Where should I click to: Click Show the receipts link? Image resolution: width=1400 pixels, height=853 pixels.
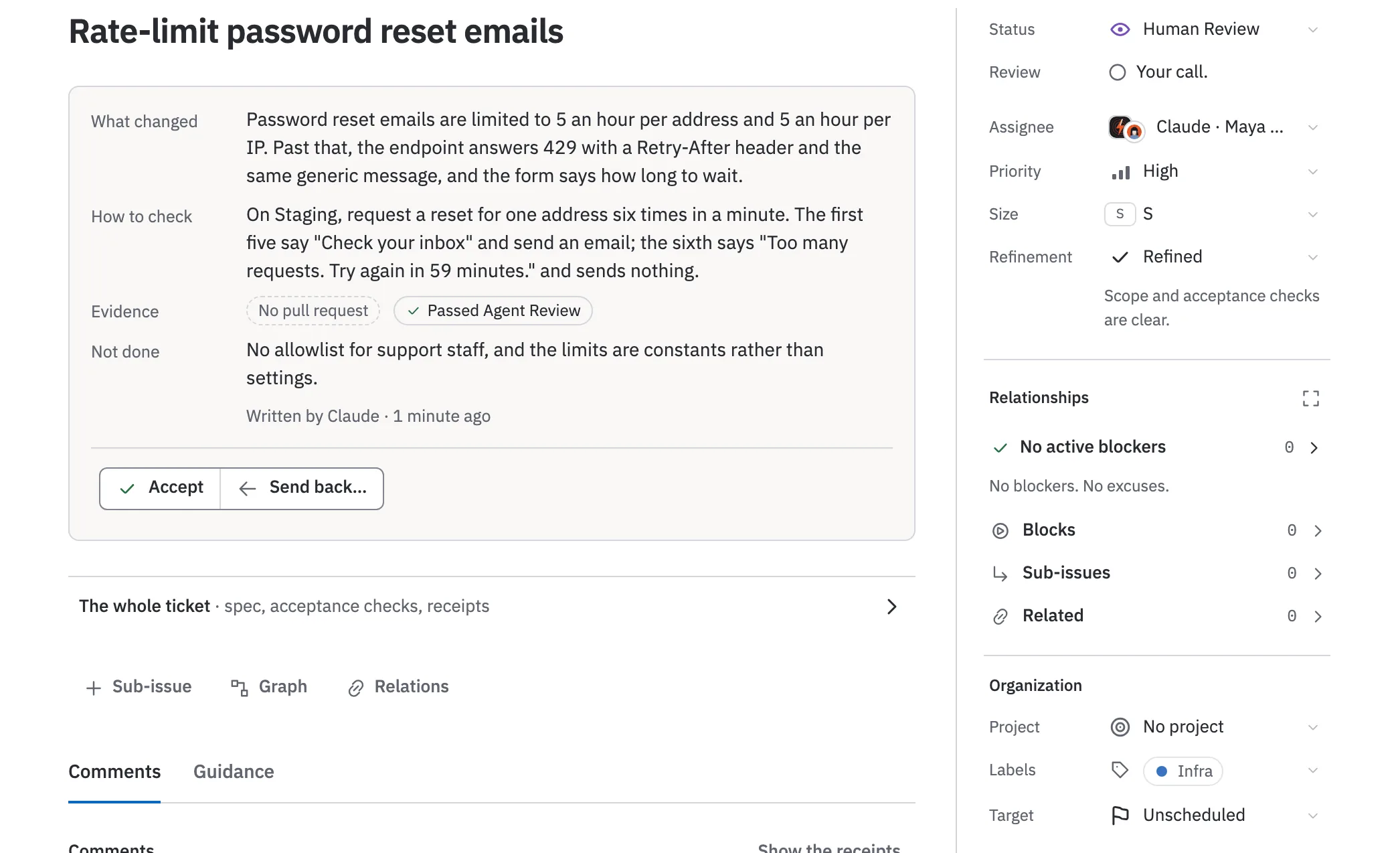(x=828, y=848)
